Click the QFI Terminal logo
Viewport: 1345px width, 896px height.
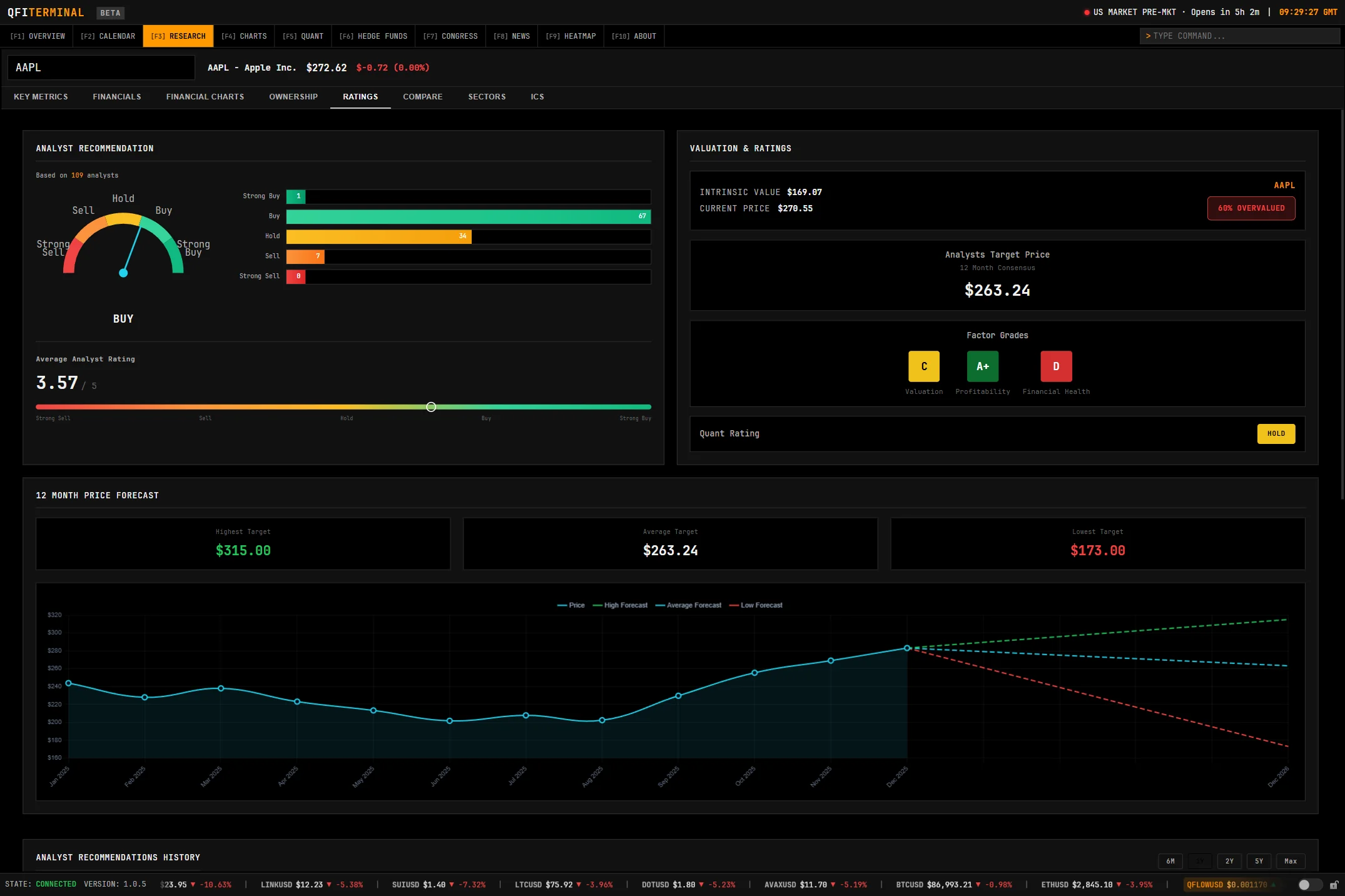(46, 13)
